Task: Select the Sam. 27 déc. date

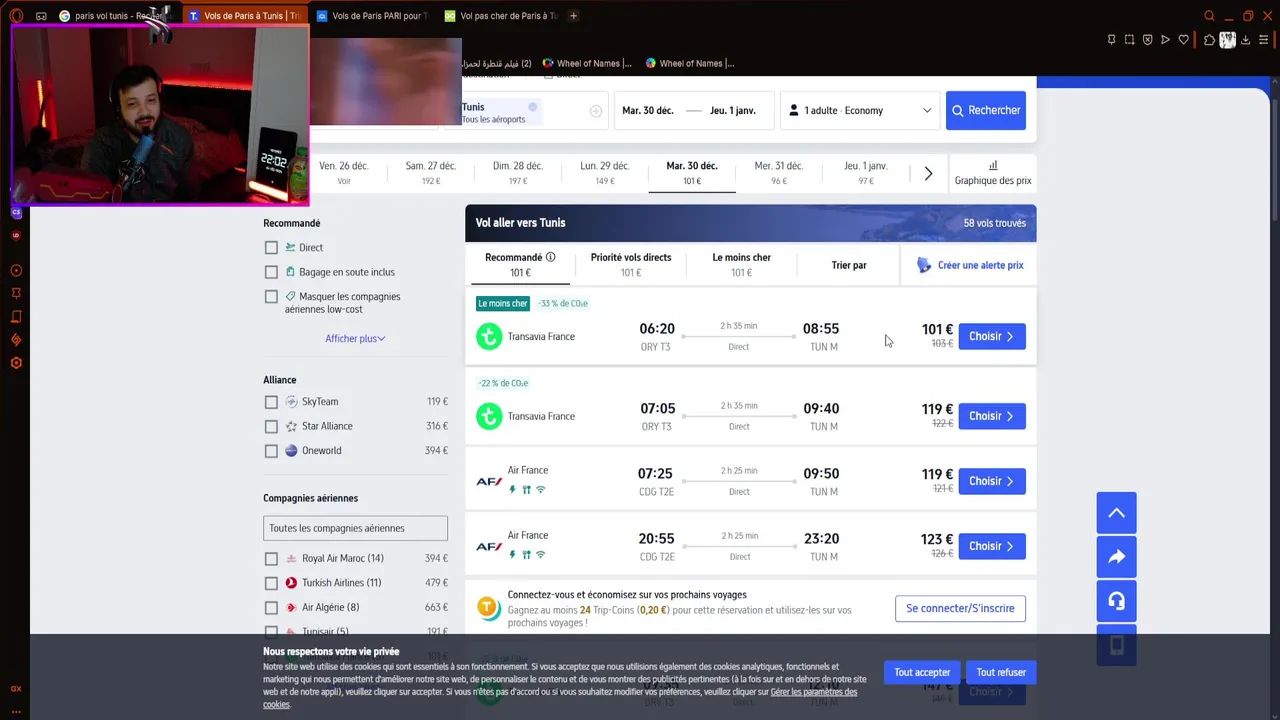Action: pyautogui.click(x=430, y=173)
